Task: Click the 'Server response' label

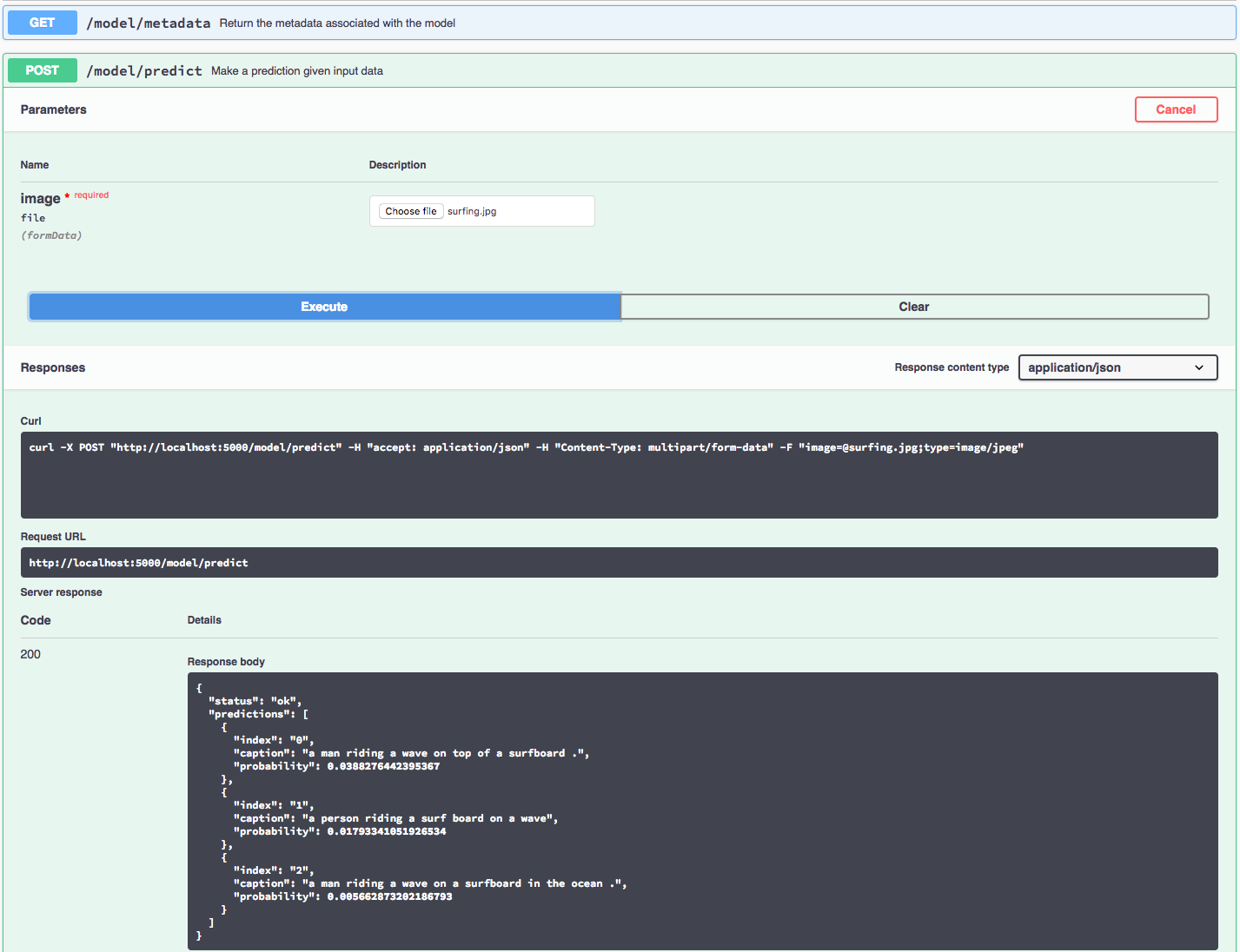Action: pyautogui.click(x=61, y=592)
